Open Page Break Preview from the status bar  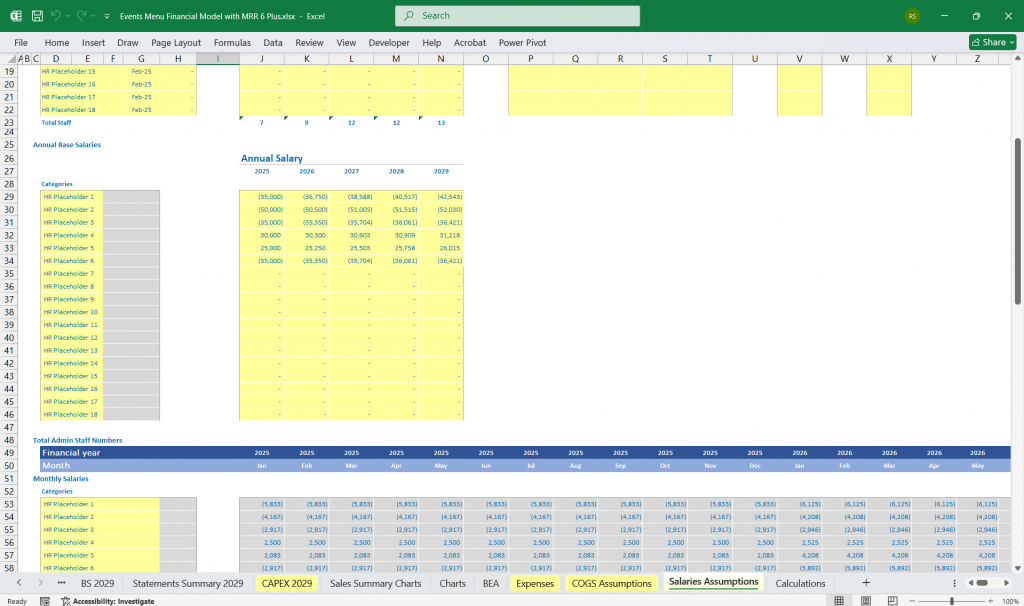click(x=892, y=598)
